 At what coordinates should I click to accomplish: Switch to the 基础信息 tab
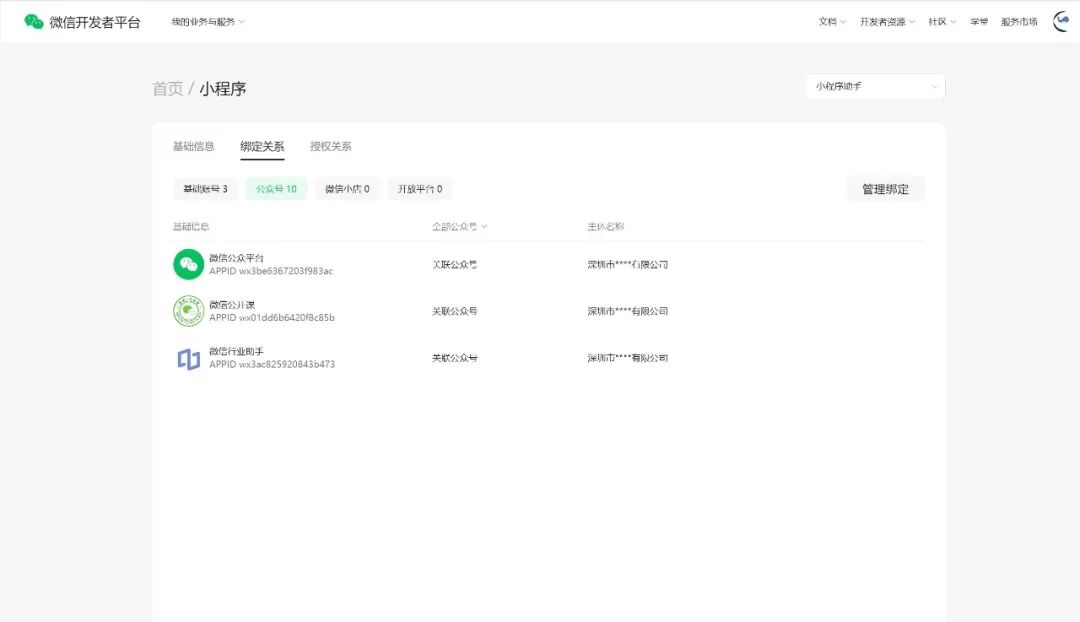pos(194,146)
